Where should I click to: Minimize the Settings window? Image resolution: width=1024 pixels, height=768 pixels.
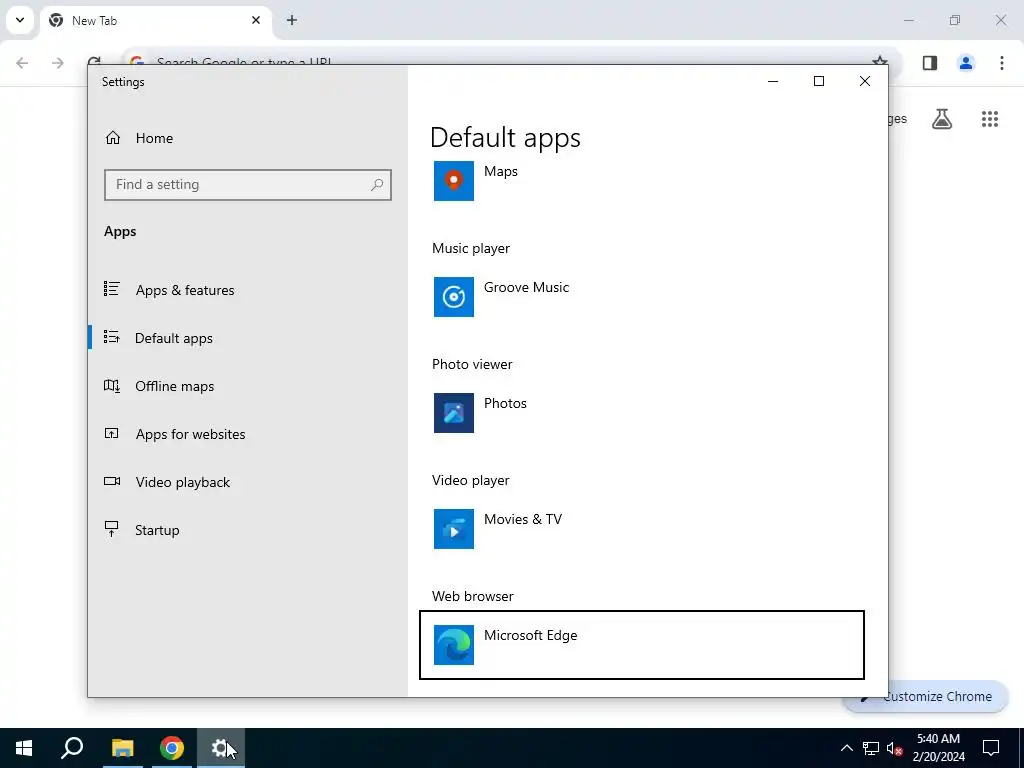pos(773,81)
